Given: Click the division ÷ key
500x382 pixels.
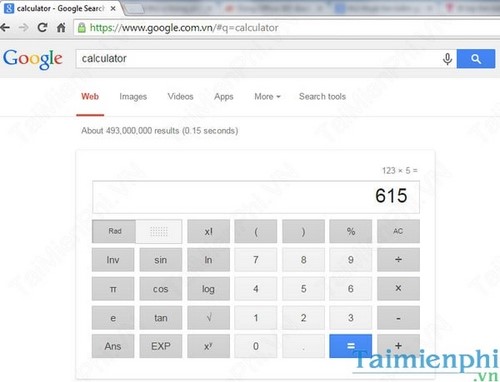Looking at the screenshot, I should pos(398,260).
